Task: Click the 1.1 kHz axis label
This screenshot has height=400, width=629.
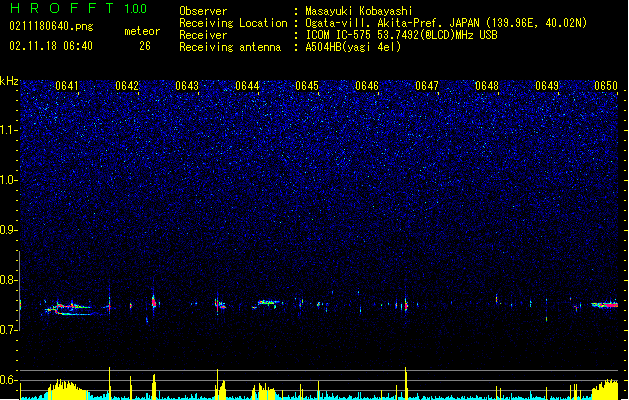Action: [x=9, y=130]
